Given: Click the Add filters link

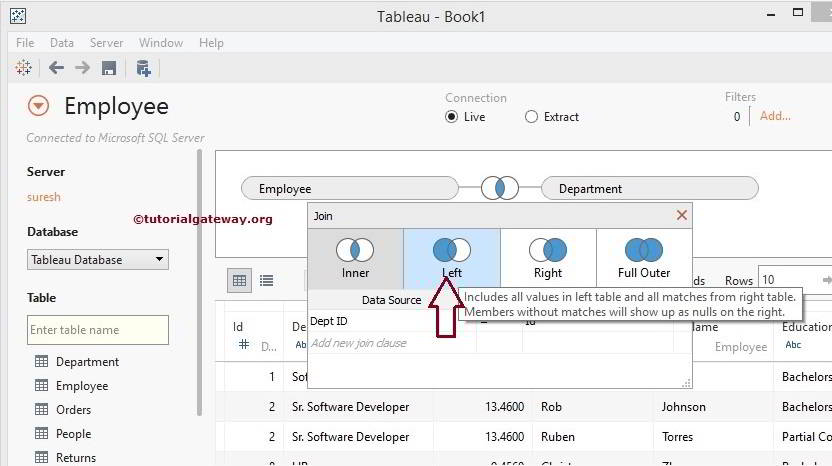Looking at the screenshot, I should click(775, 116).
